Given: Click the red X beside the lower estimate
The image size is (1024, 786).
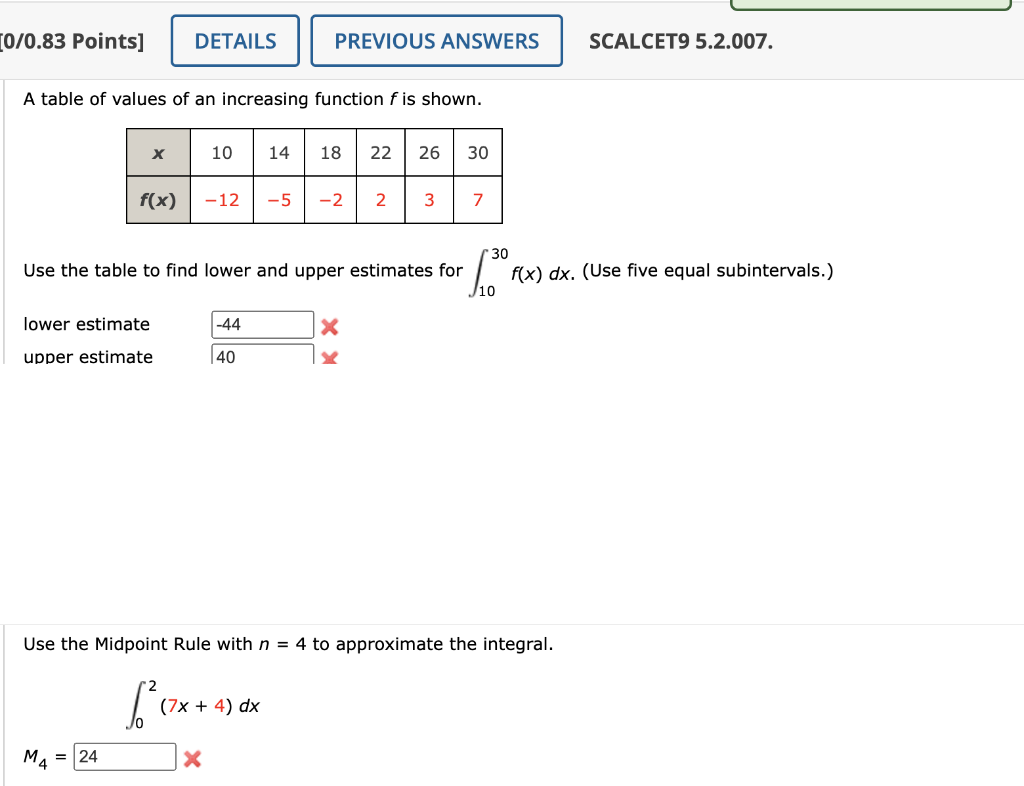Looking at the screenshot, I should coord(330,324).
